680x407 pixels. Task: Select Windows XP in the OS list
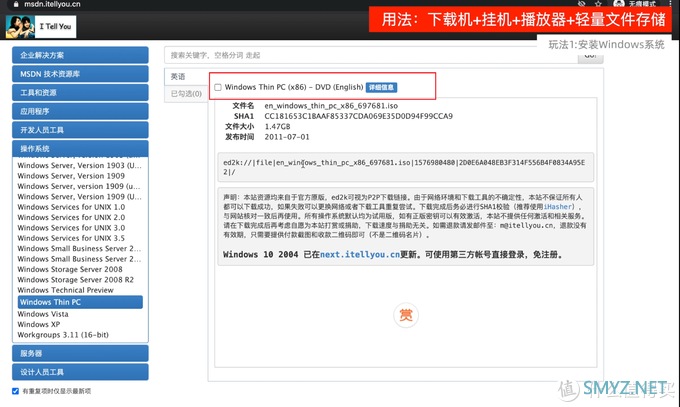[39, 324]
